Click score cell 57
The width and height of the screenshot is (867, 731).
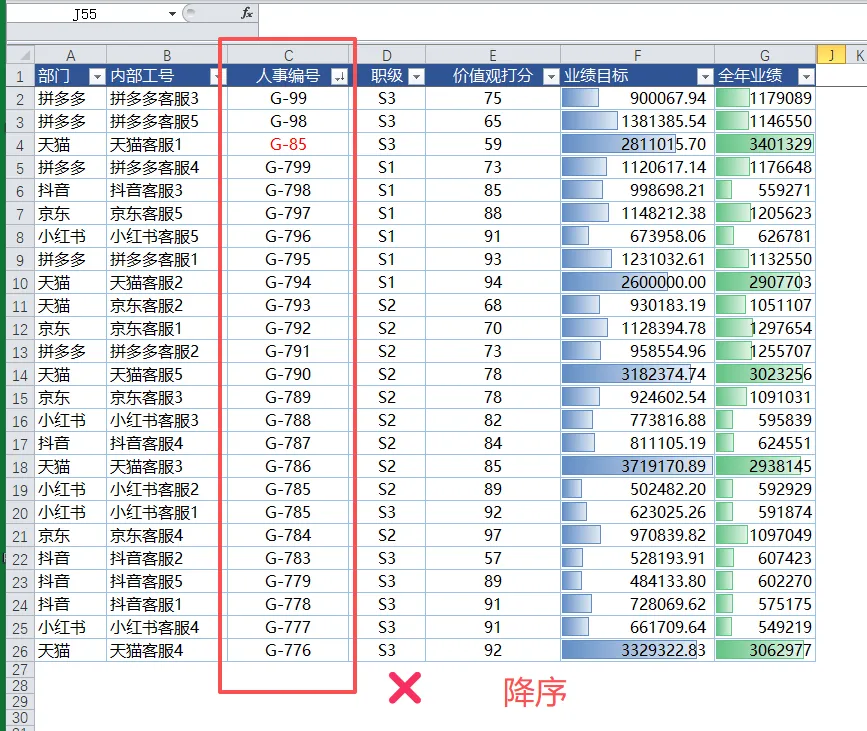tap(493, 558)
